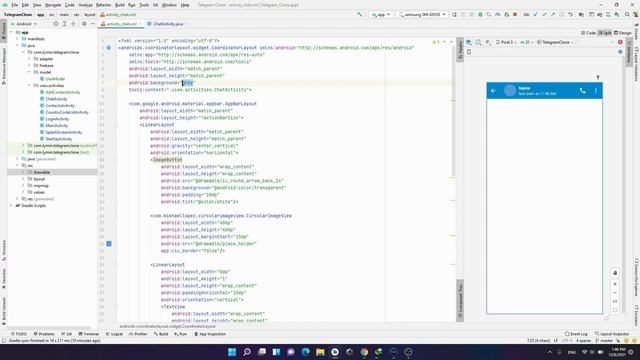Open the Problems tool window
Image resolution: width=640 pixels, height=360 pixels.
coord(44,334)
